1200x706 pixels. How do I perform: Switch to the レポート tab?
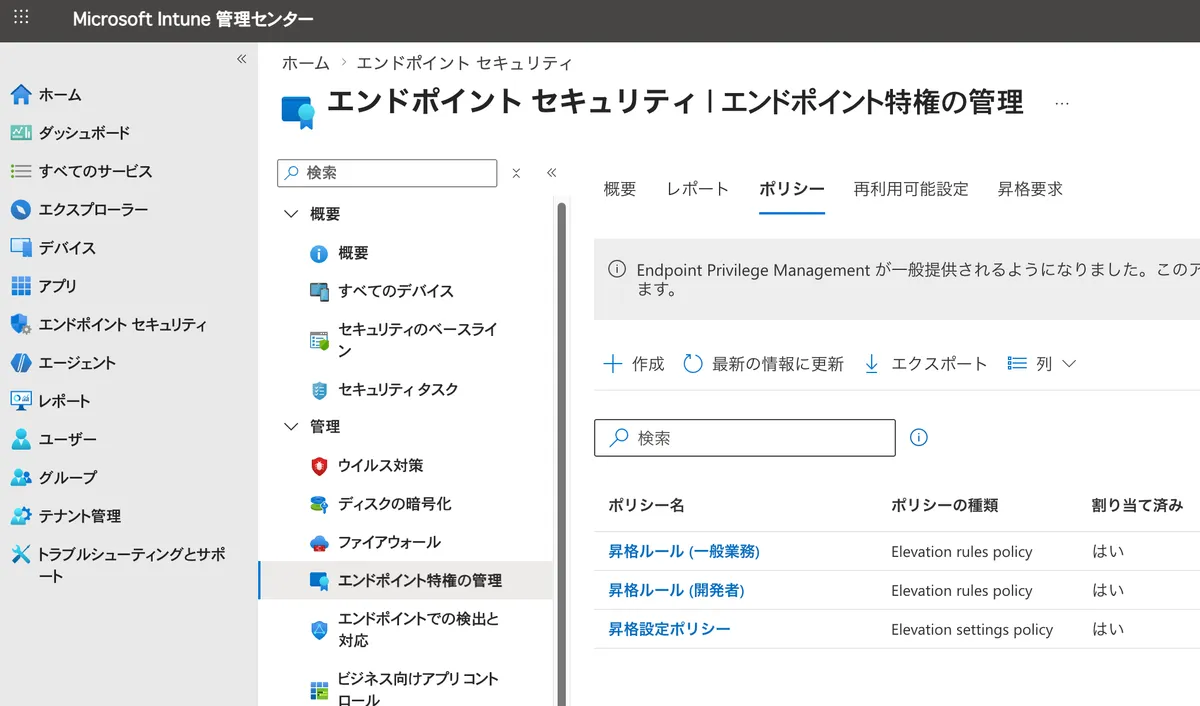(x=697, y=189)
